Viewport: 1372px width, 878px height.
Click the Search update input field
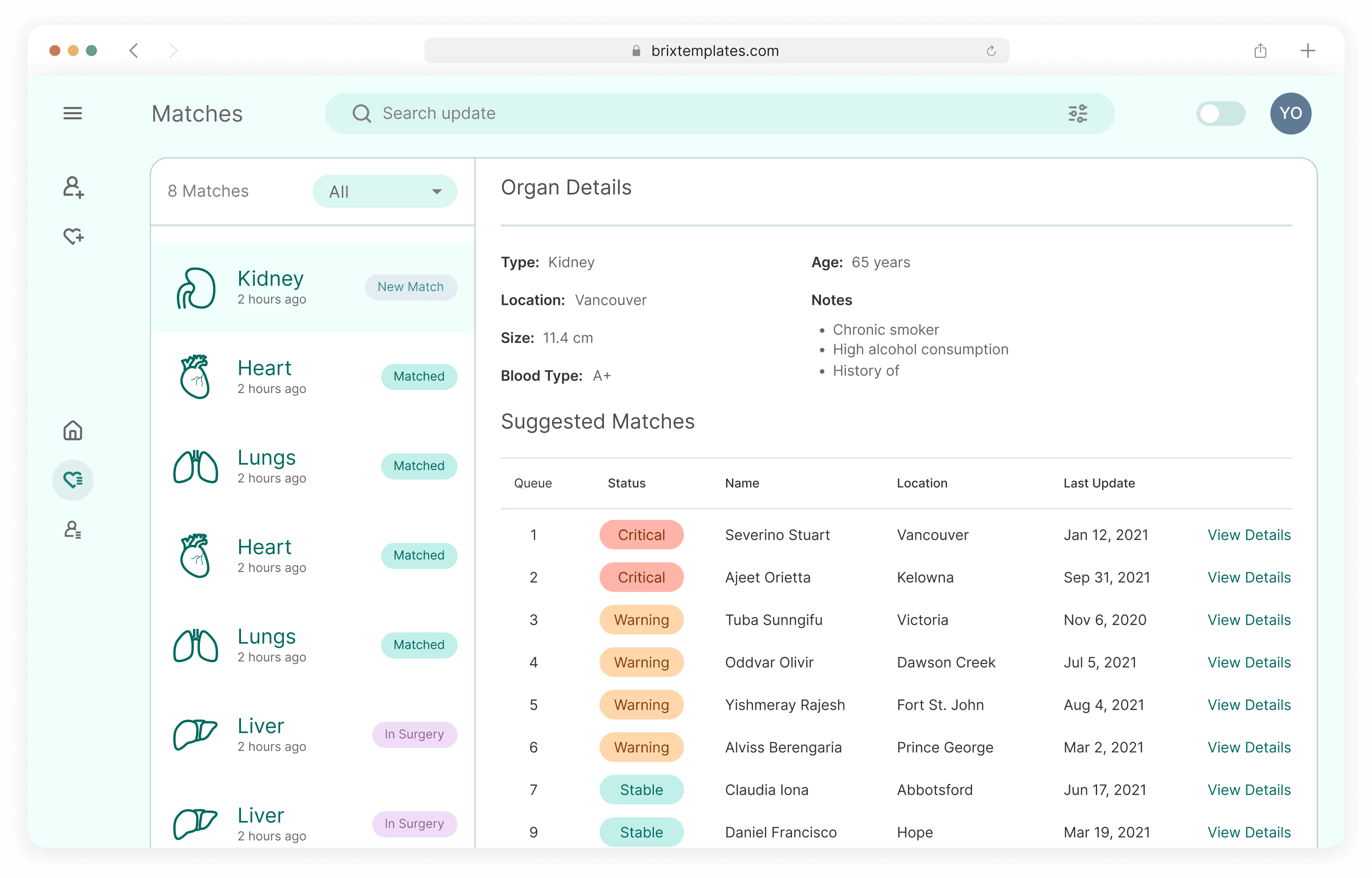tap(720, 114)
